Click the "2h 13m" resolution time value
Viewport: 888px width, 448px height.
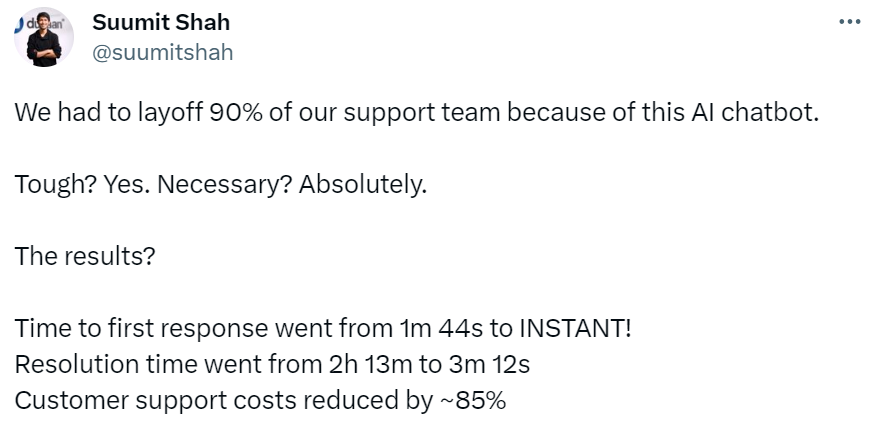[x=371, y=364]
